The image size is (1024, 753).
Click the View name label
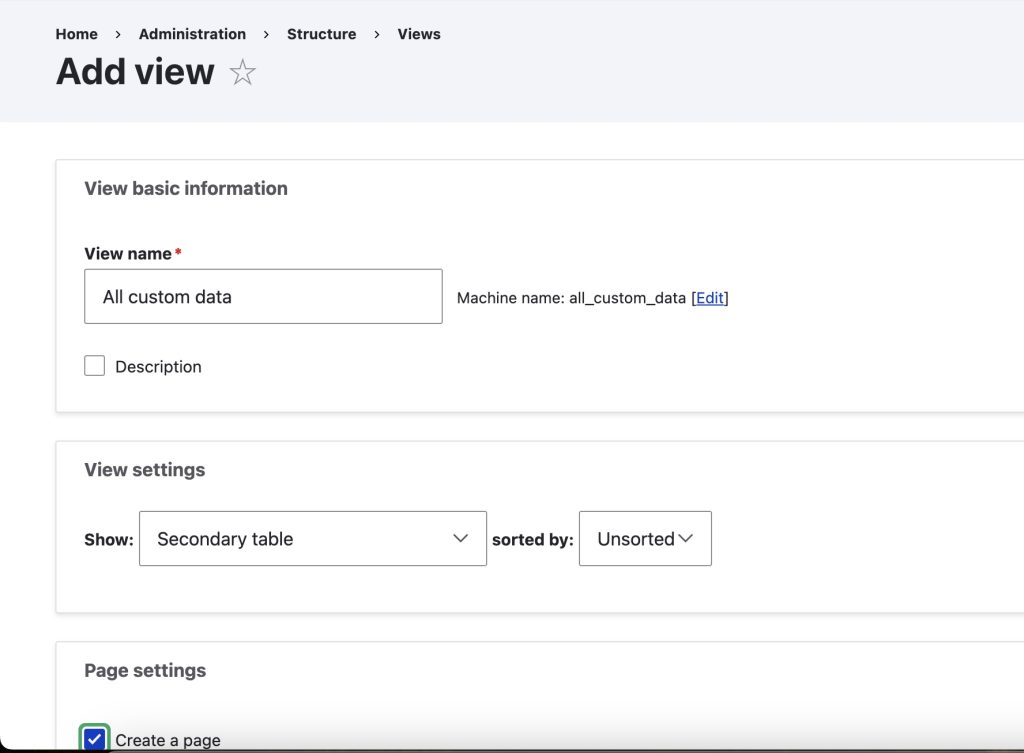[128, 253]
